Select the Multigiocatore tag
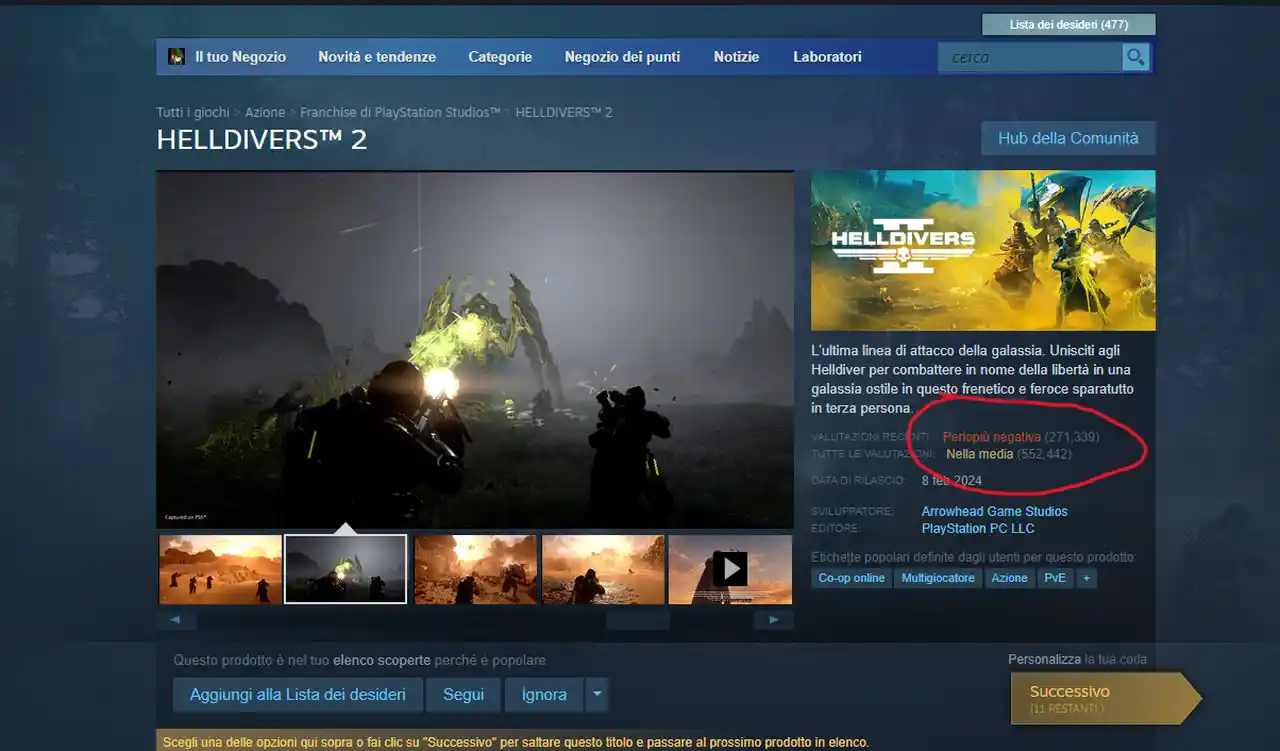Screen dimensions: 1280x751 point(938,578)
